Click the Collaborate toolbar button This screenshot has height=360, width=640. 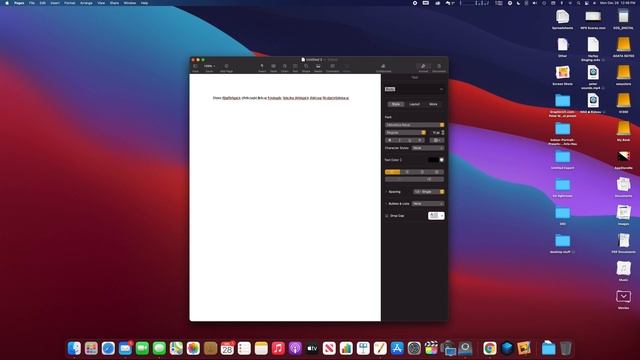point(383,67)
